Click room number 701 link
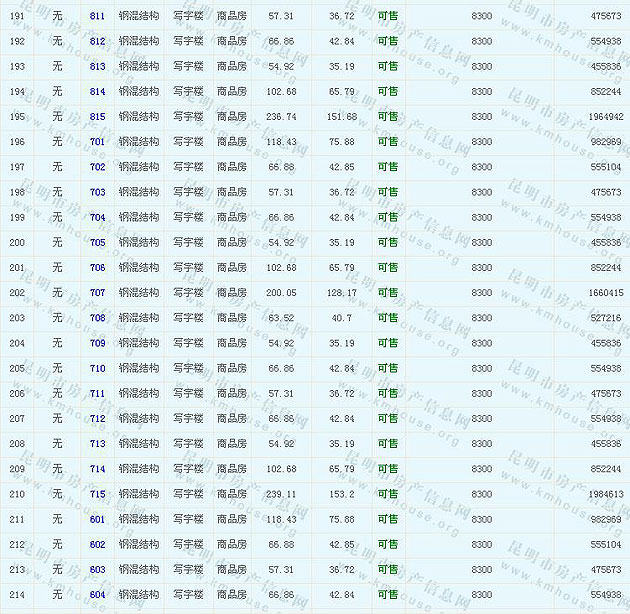Viewport: 630px width, 614px height. (97, 142)
